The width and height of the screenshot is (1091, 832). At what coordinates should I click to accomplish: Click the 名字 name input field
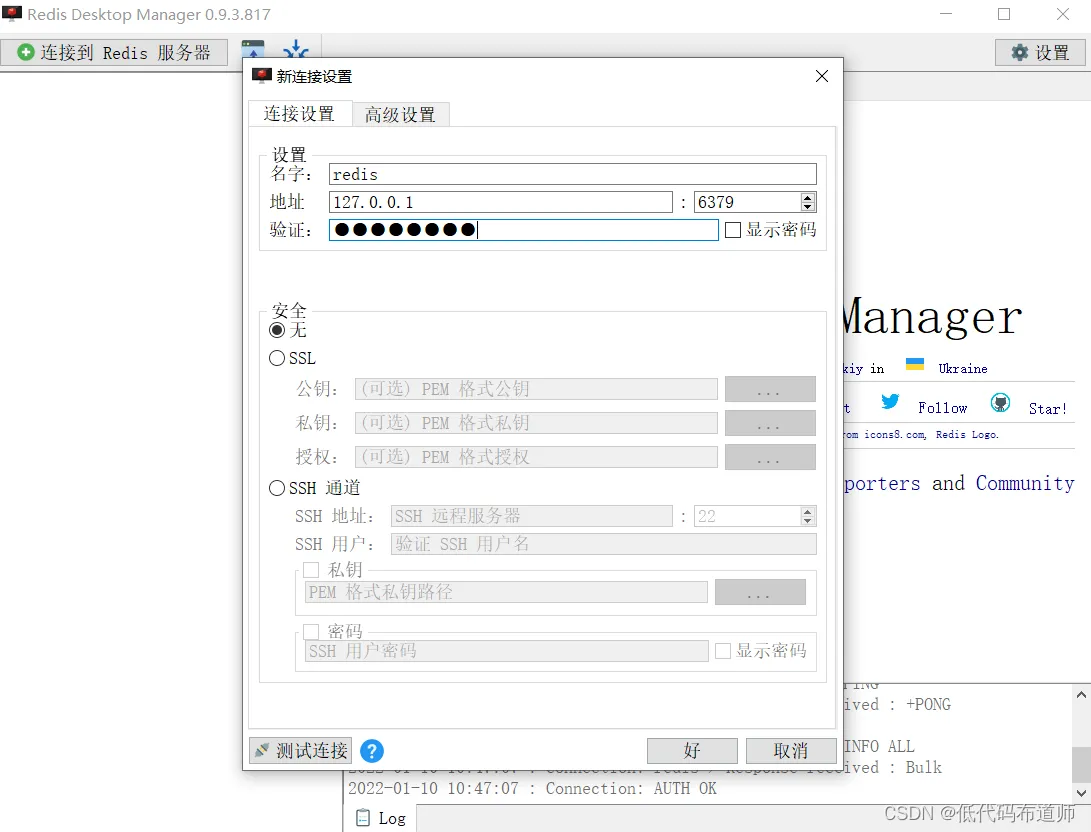click(573, 174)
